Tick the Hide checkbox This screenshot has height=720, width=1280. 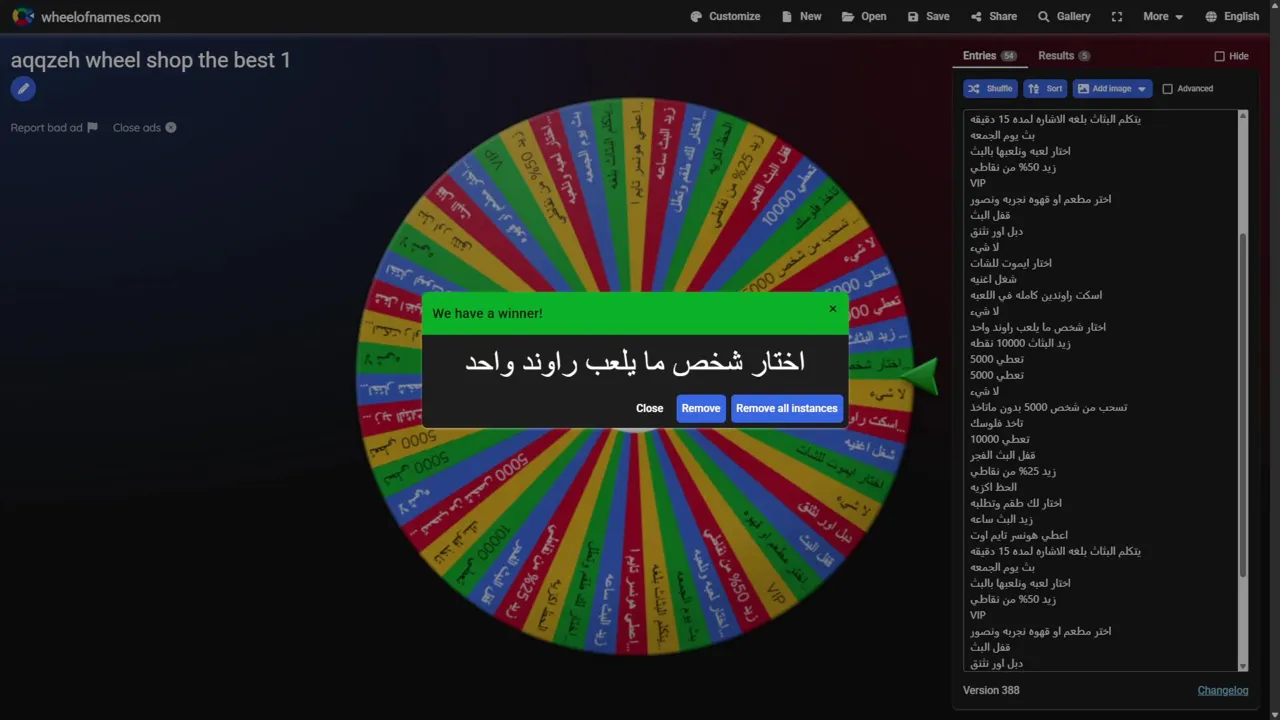(1219, 56)
